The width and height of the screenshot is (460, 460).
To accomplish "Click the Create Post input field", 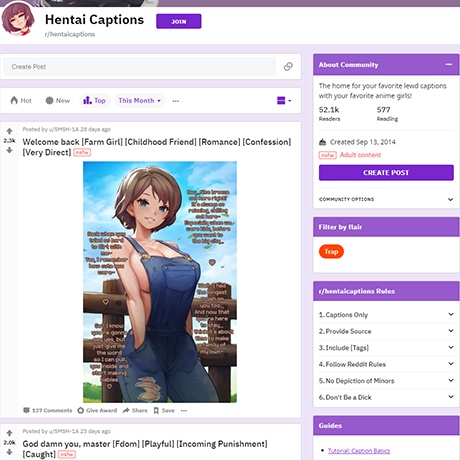I will pyautogui.click(x=140, y=67).
